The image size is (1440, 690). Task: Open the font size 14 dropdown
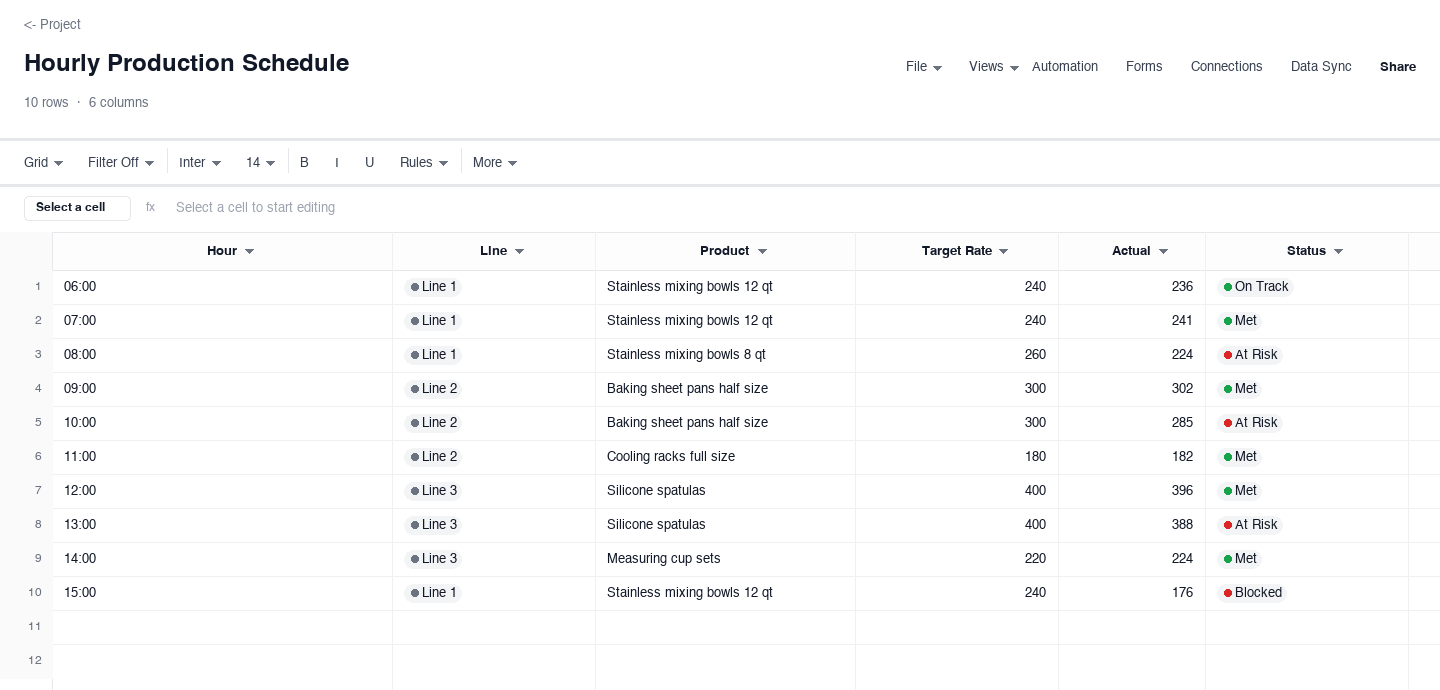tap(260, 162)
